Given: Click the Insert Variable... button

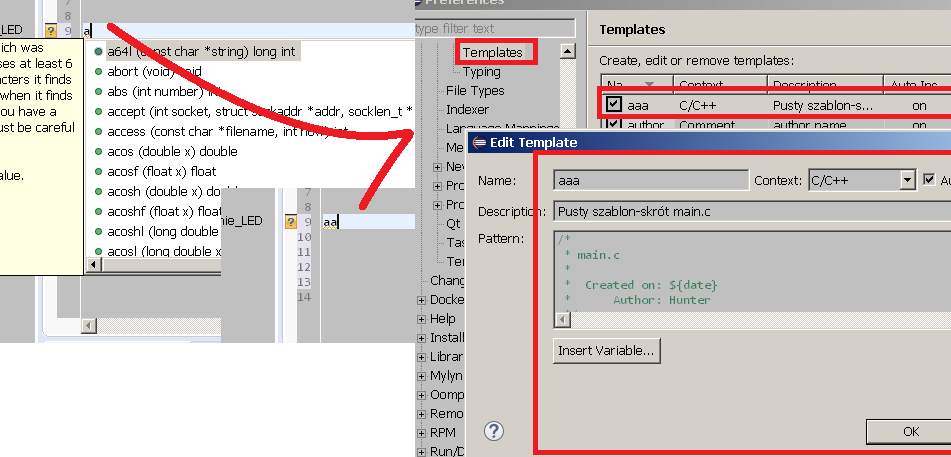Looking at the screenshot, I should [607, 351].
